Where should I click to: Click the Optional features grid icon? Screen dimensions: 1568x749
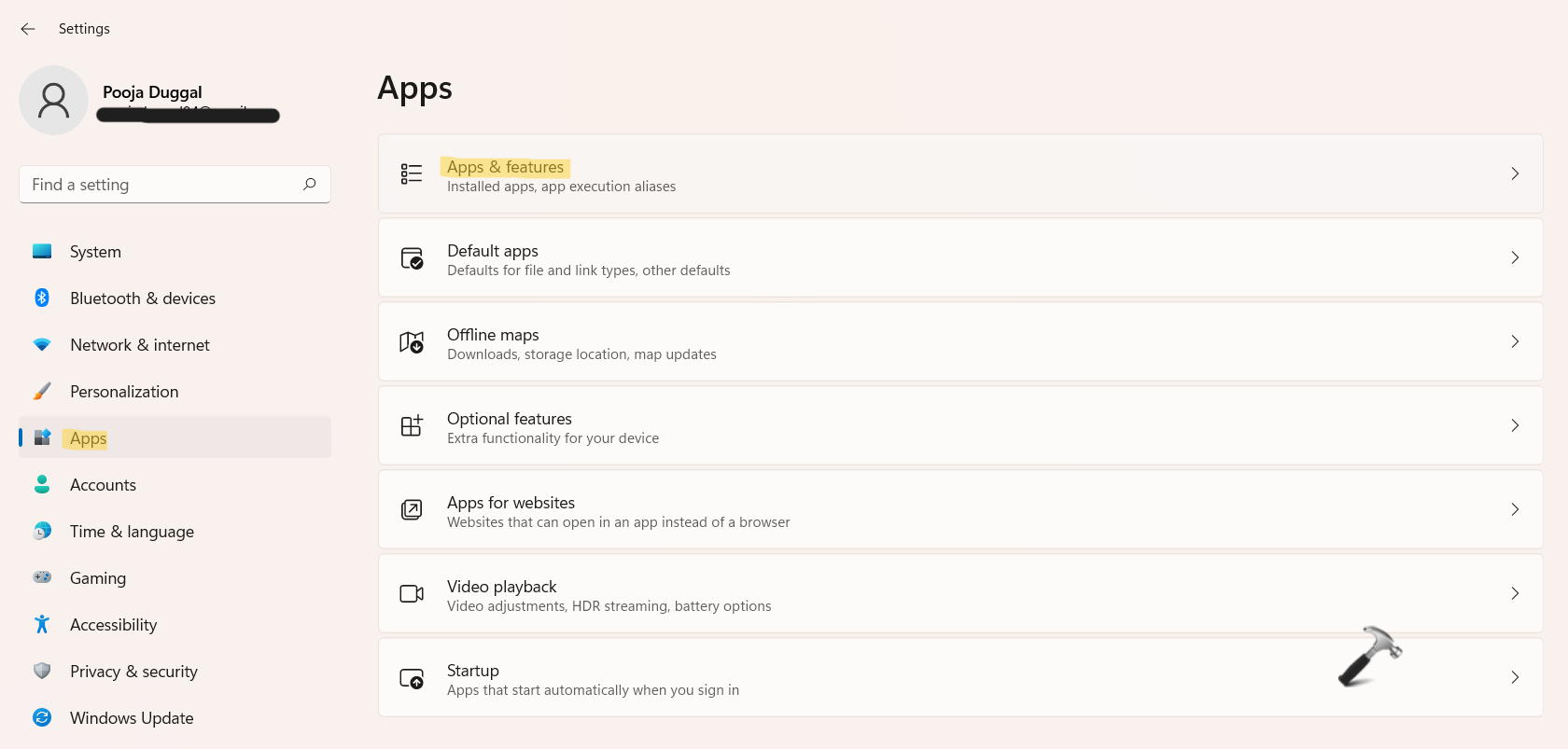pos(412,426)
